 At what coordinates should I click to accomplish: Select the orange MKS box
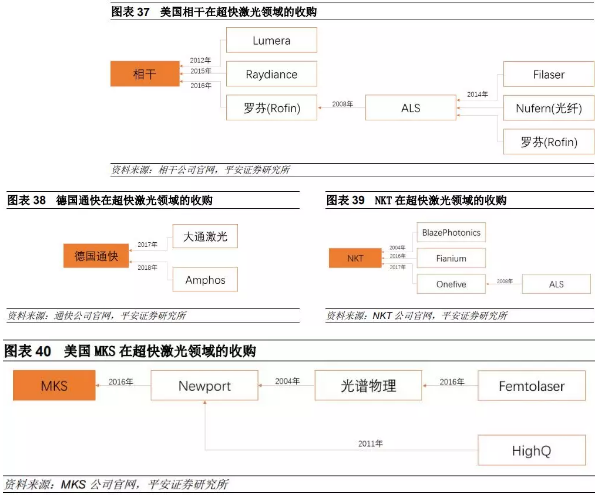54,385
